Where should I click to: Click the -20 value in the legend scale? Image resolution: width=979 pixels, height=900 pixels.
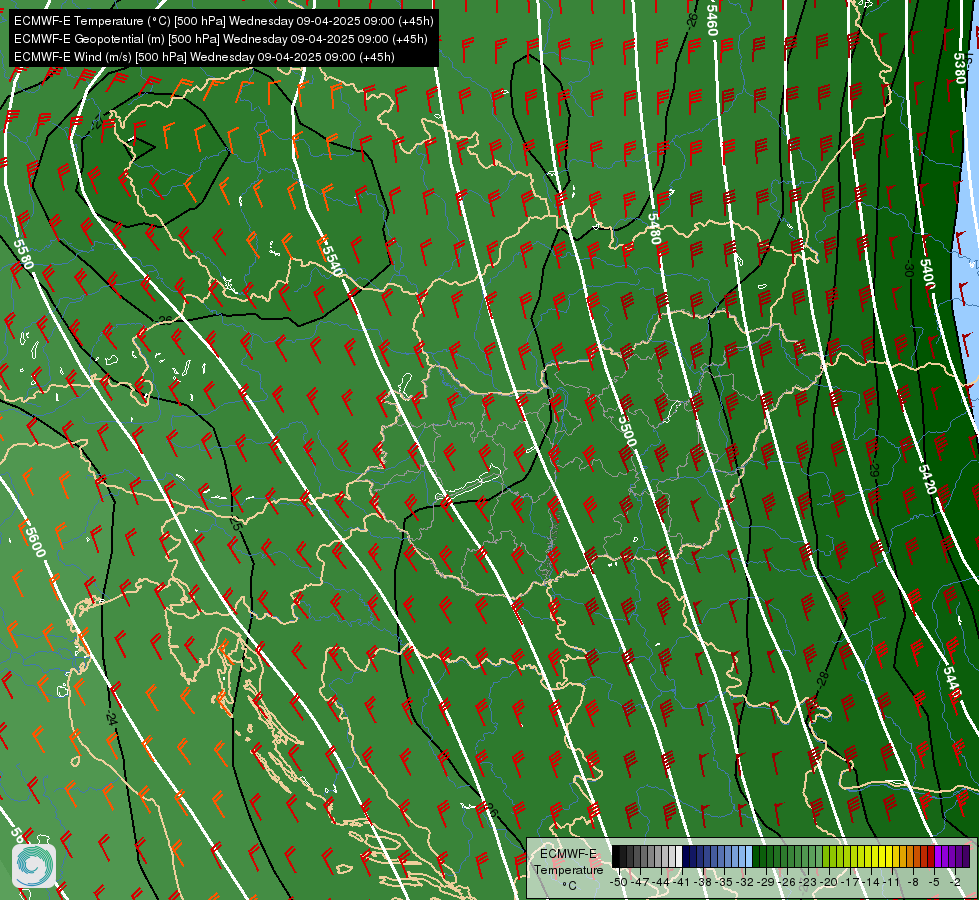[829, 882]
